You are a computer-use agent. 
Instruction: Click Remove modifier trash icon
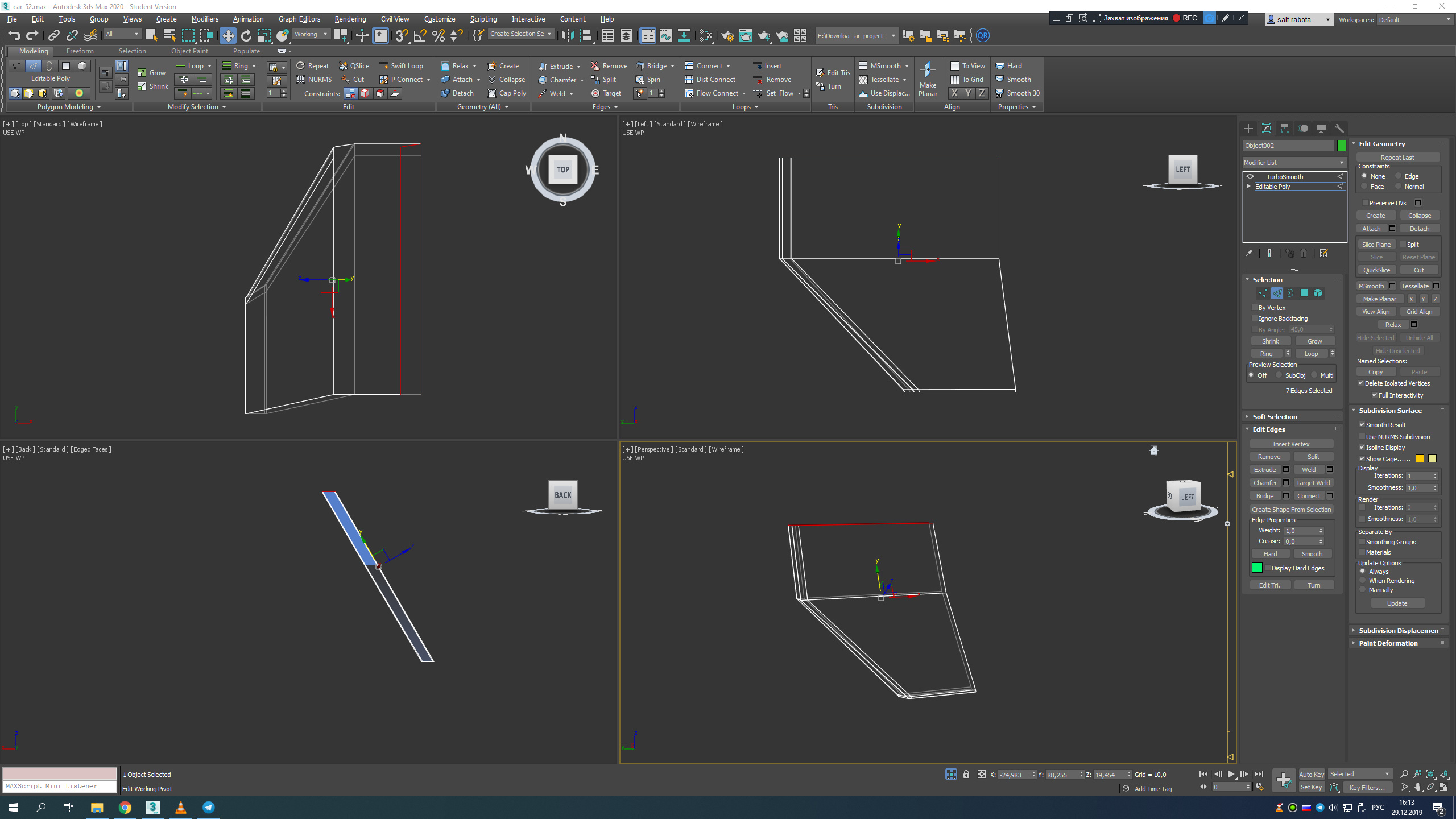coord(1304,254)
